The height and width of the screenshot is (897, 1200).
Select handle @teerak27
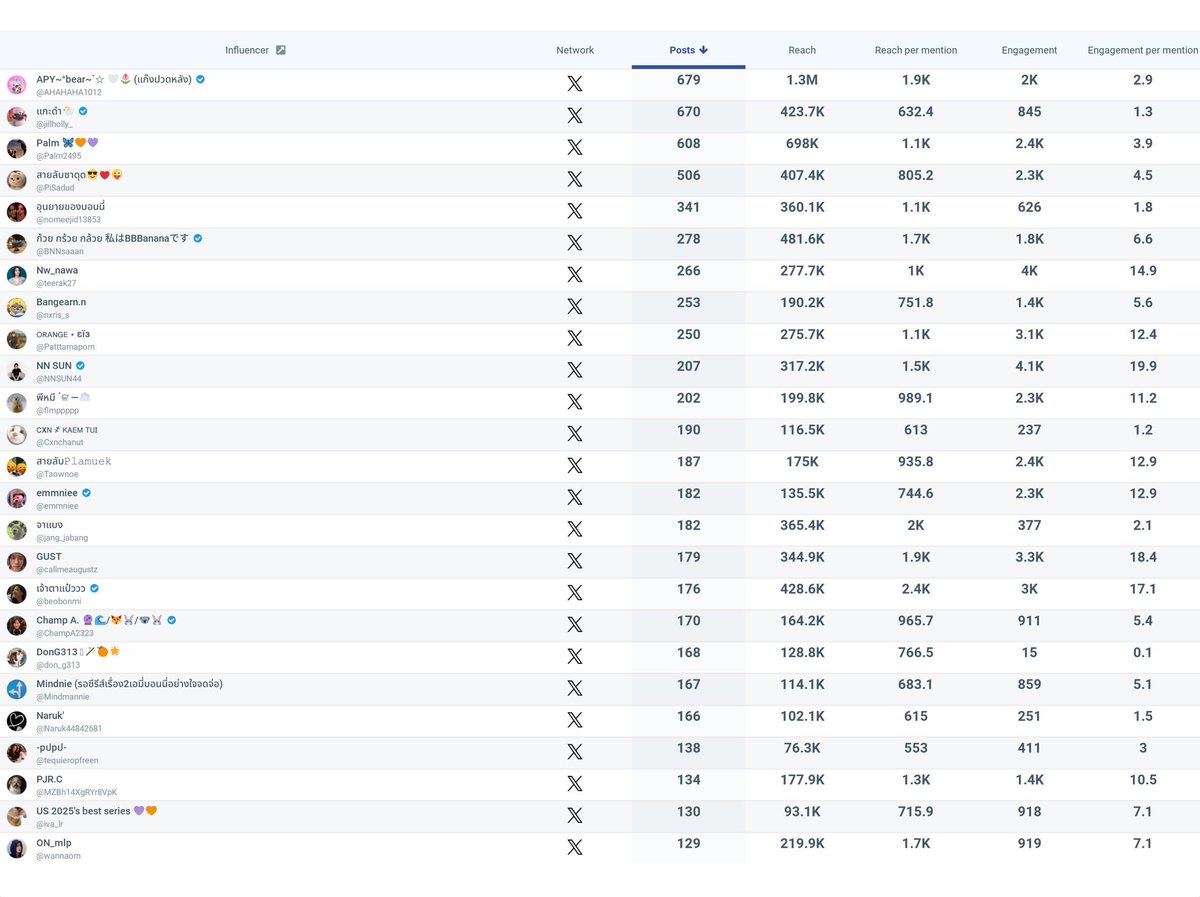(x=56, y=283)
